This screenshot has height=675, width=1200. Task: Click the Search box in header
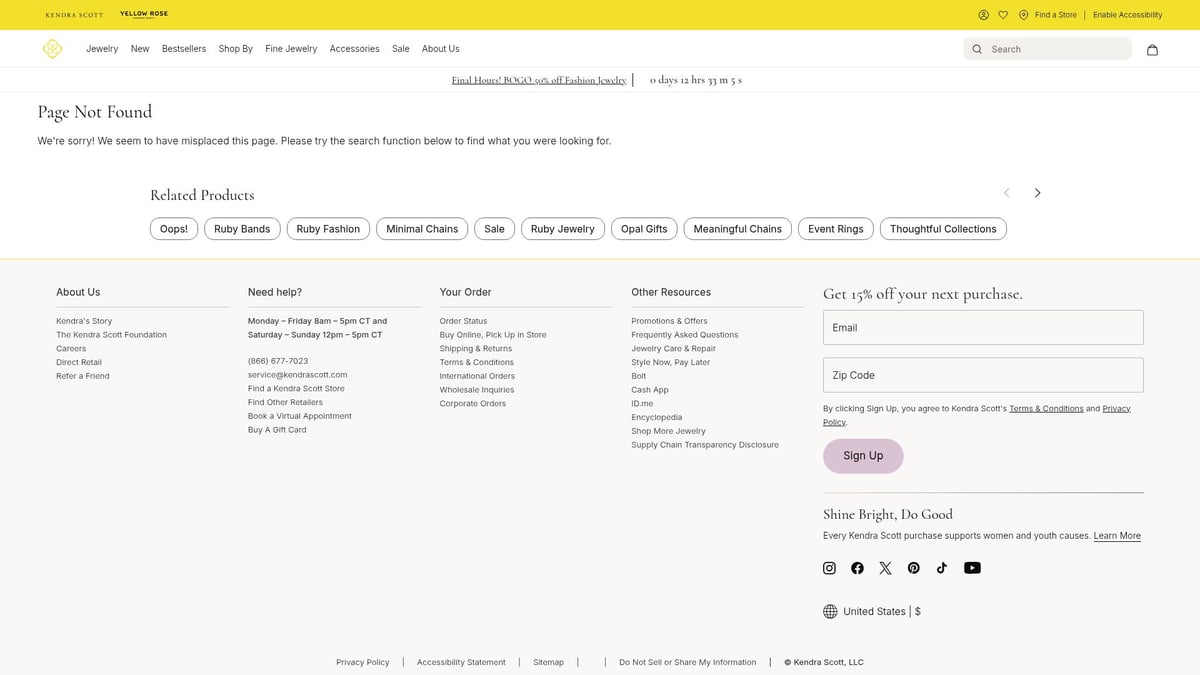point(1055,49)
